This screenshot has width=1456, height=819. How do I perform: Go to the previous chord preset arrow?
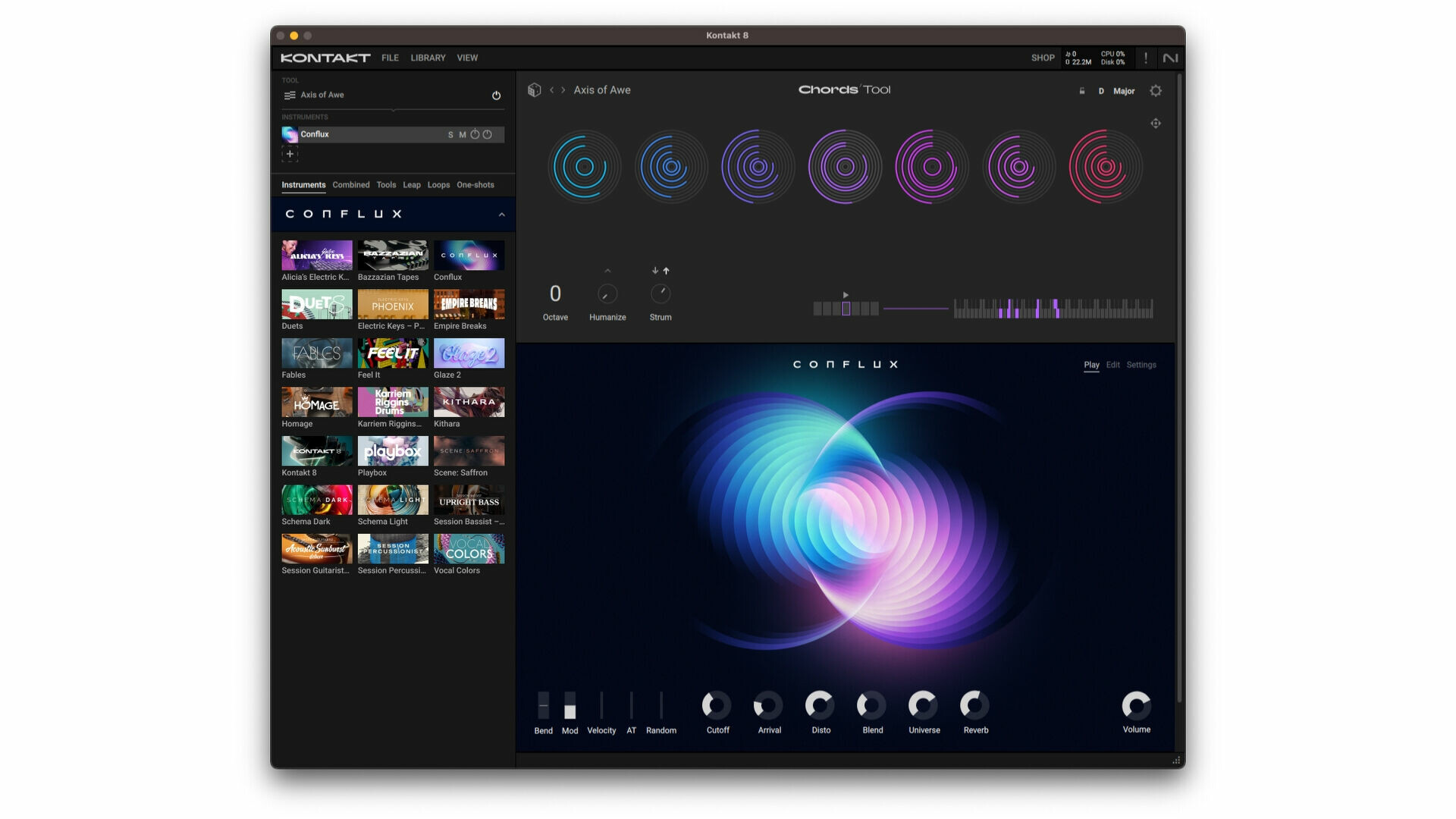tap(551, 90)
